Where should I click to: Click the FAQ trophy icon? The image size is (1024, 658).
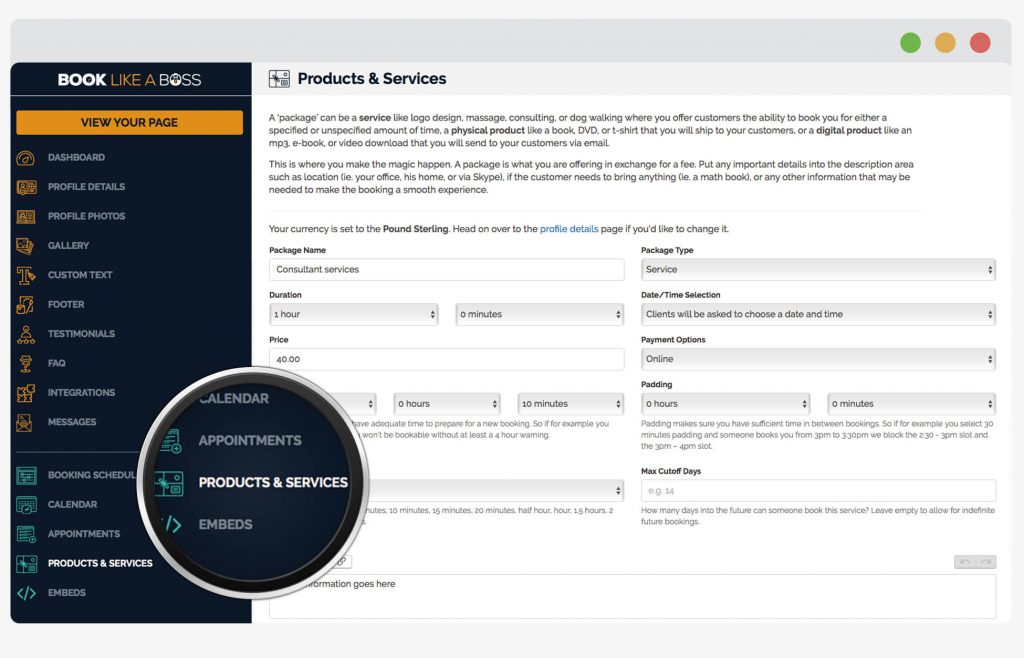pyautogui.click(x=27, y=363)
